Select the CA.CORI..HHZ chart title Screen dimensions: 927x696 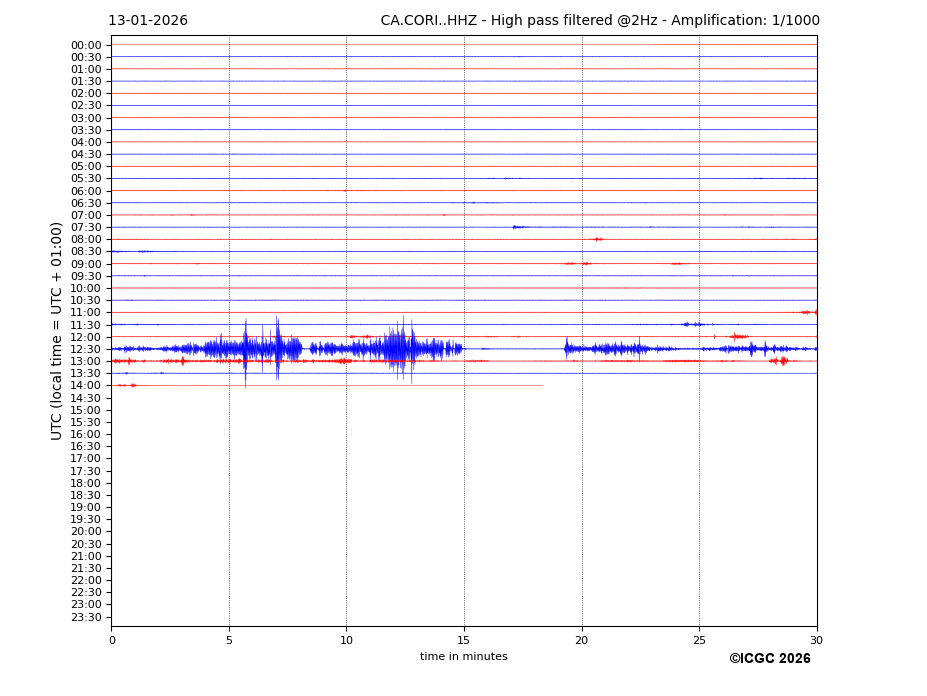pos(599,21)
